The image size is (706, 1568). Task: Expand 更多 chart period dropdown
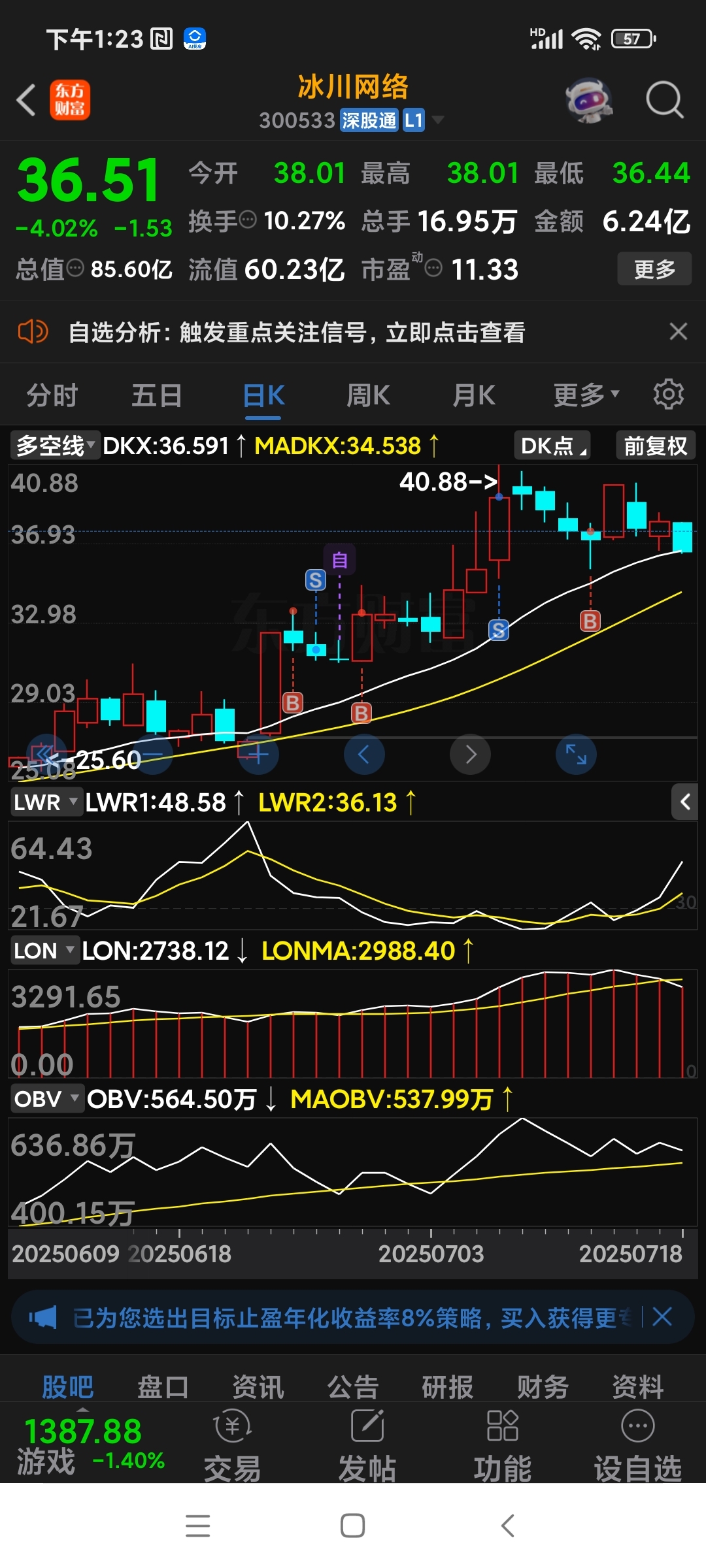point(586,395)
